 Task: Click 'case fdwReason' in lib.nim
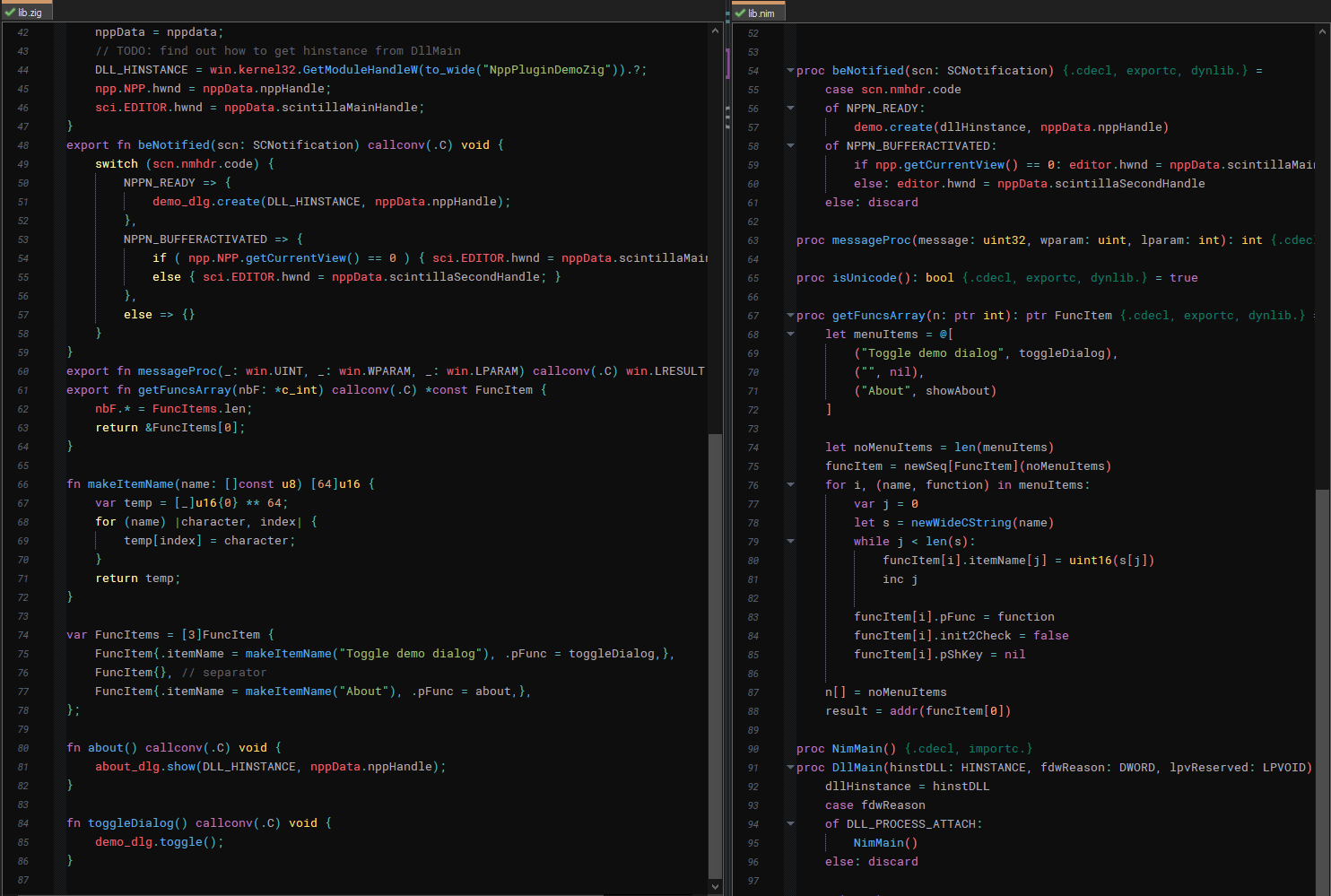(875, 805)
